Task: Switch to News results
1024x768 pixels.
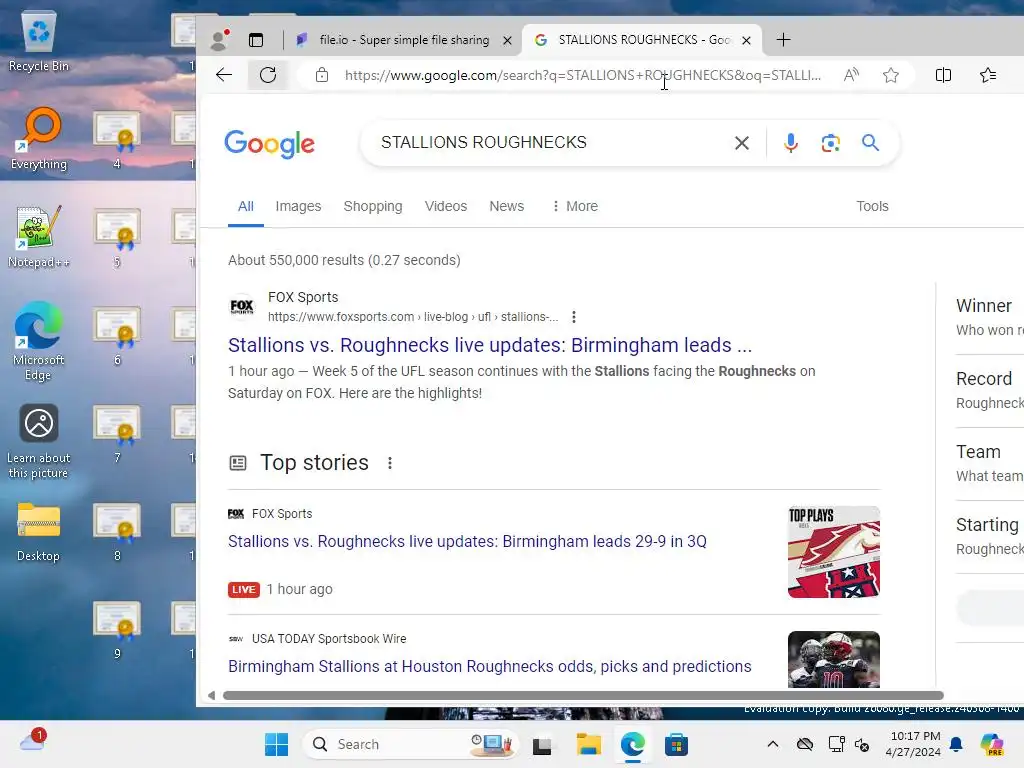Action: [x=507, y=206]
